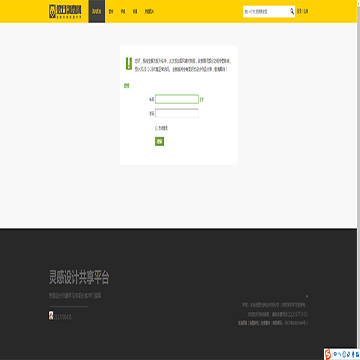Open the last navigation item in yellow header
The width and height of the screenshot is (360, 360).
click(x=149, y=11)
